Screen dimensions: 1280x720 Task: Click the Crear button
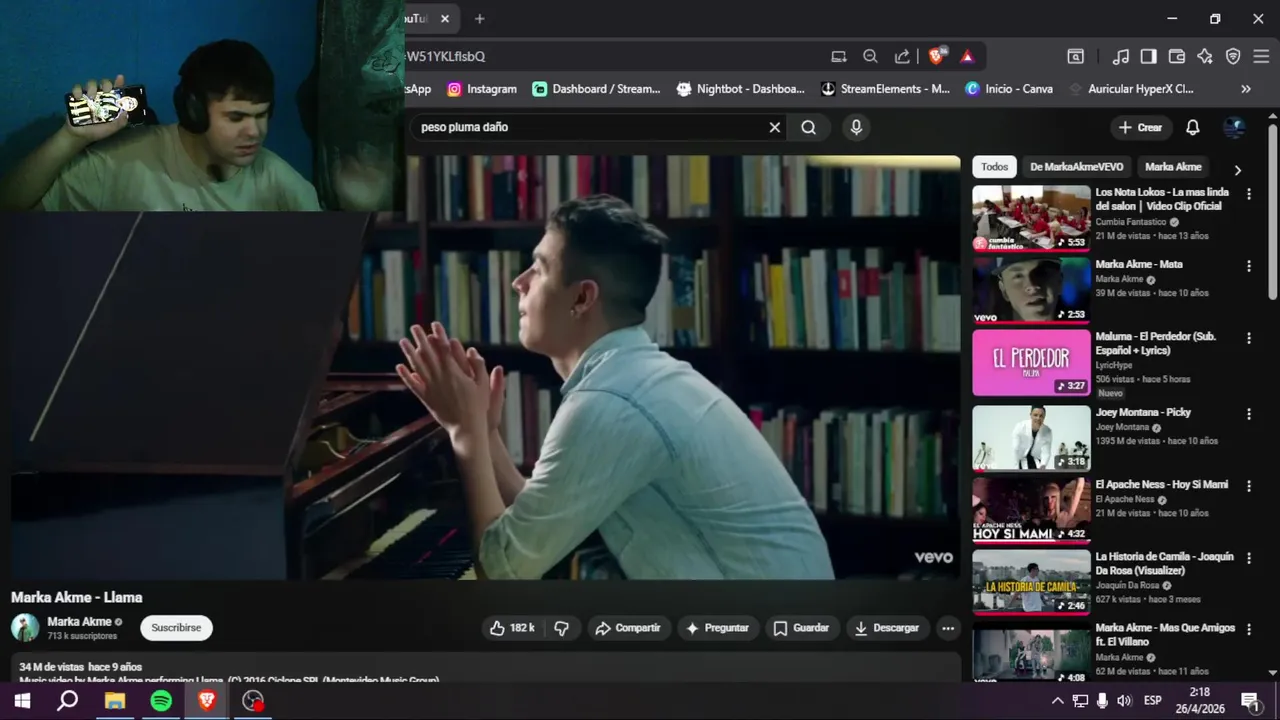1140,127
